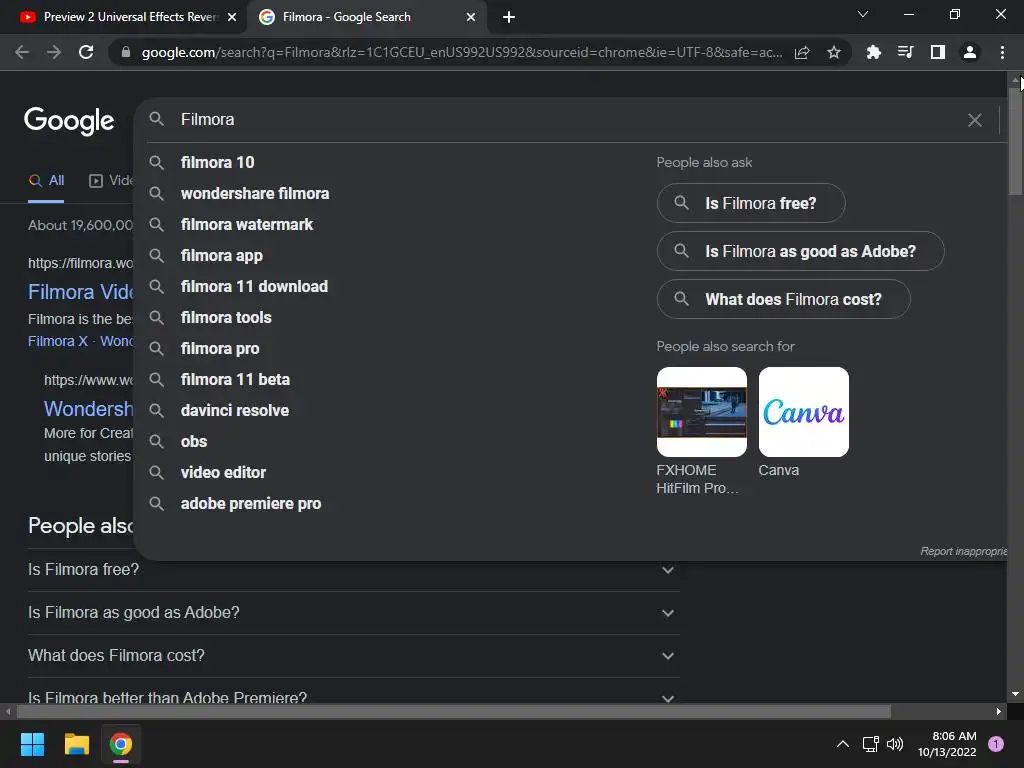This screenshot has height=768, width=1024.
Task: Choose suggestion 'wondershare filmora'
Action: pyautogui.click(x=255, y=193)
